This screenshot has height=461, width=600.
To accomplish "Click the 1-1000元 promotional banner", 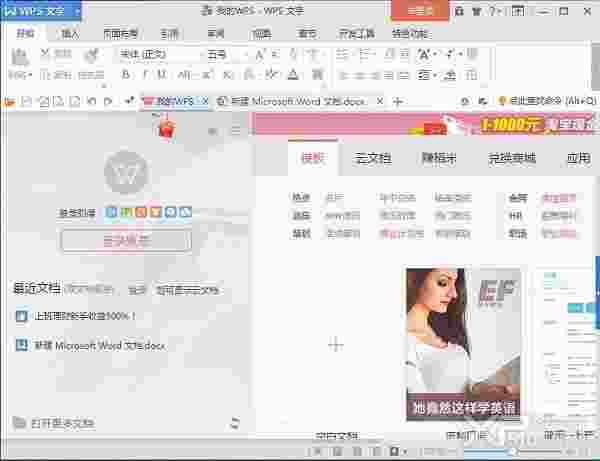I will [x=425, y=124].
